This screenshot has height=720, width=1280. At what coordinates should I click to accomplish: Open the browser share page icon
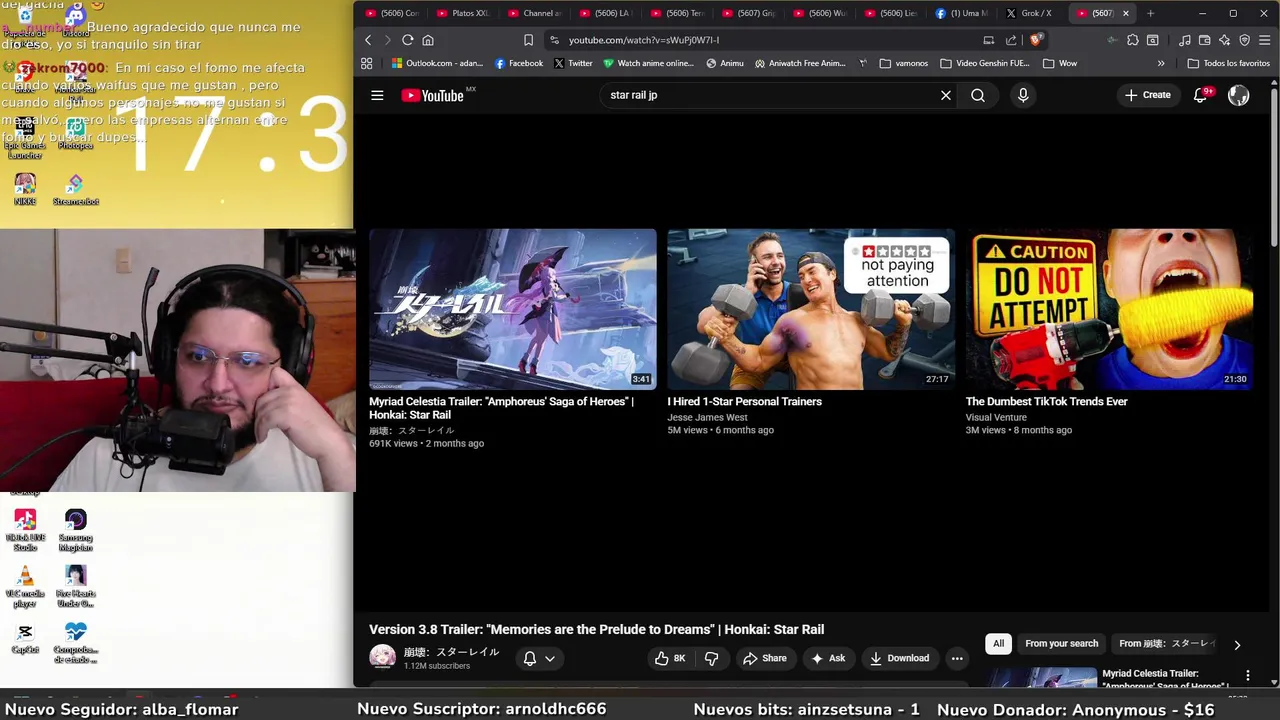(1011, 40)
